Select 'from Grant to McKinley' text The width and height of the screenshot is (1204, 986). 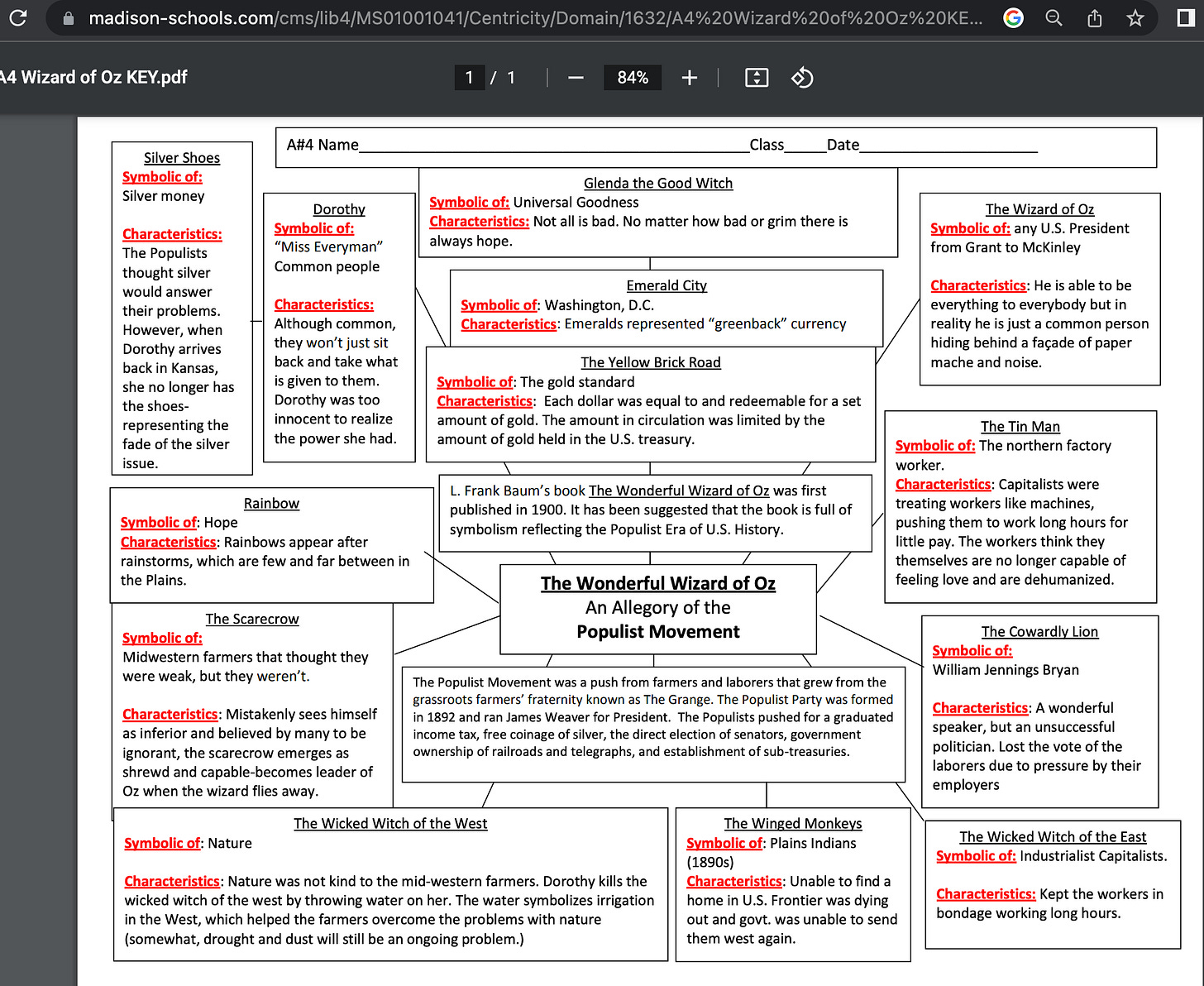(1006, 247)
